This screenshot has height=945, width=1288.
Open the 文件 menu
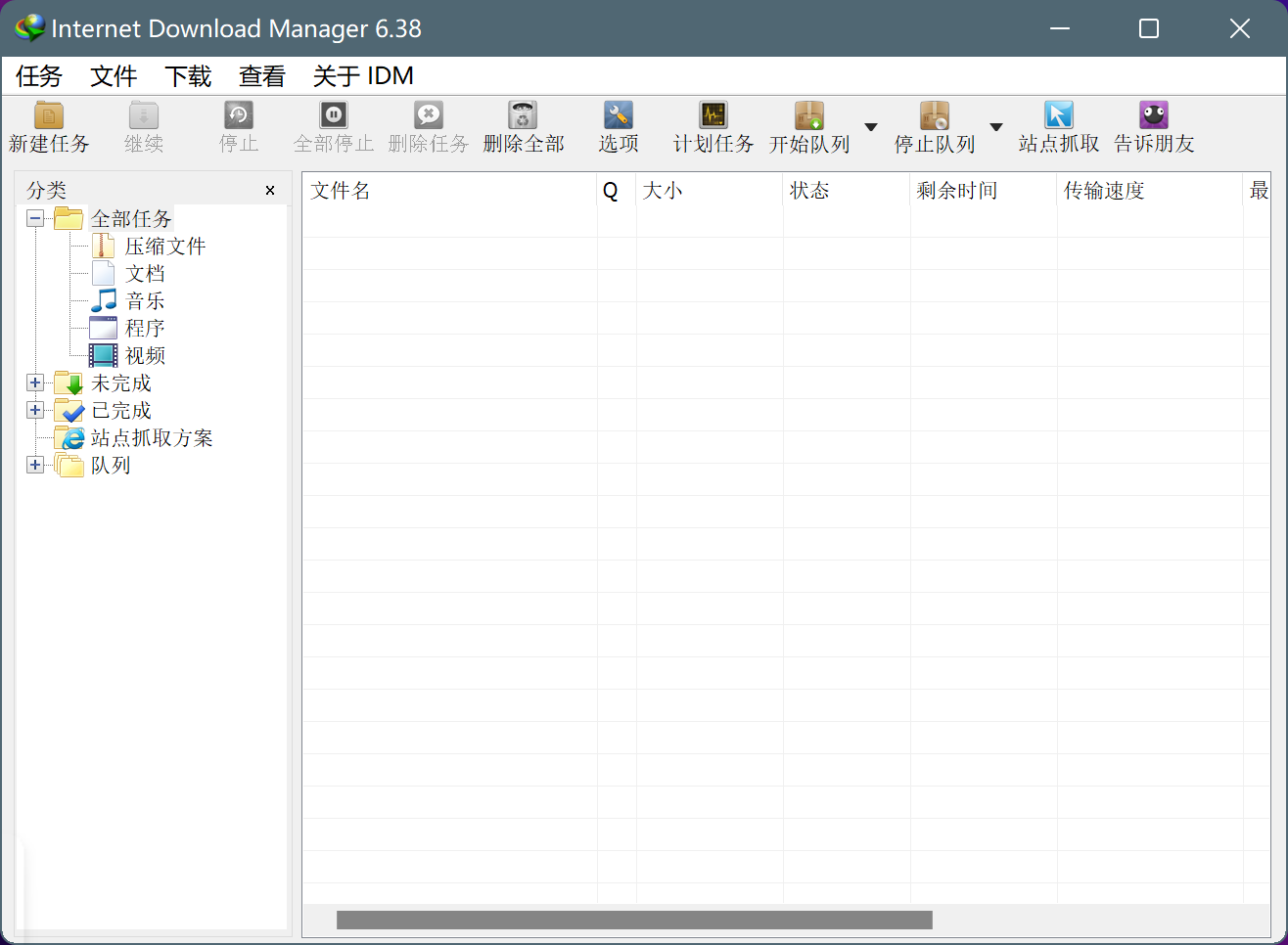[x=114, y=76]
